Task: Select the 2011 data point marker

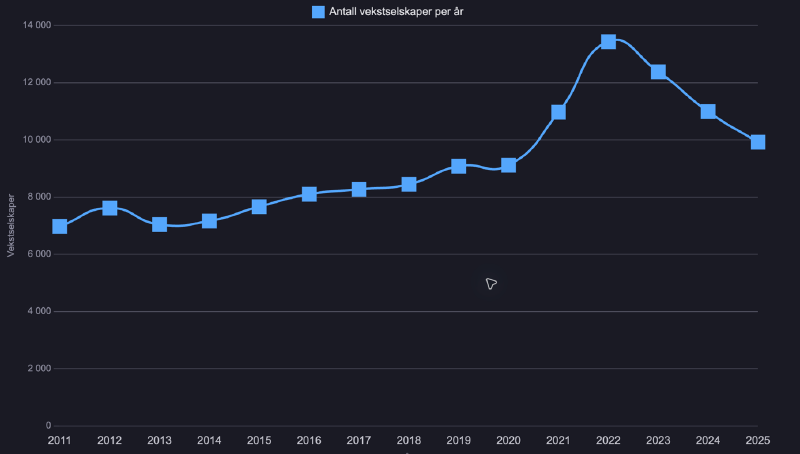Action: pyautogui.click(x=60, y=226)
